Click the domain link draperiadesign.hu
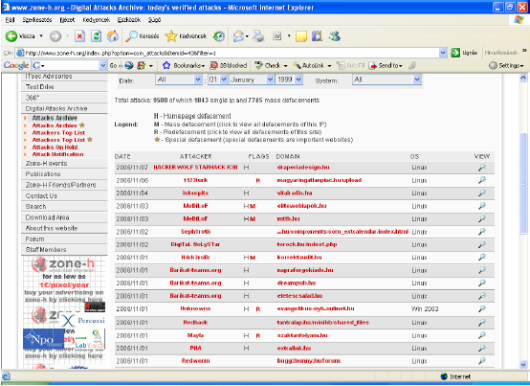 tap(303, 167)
